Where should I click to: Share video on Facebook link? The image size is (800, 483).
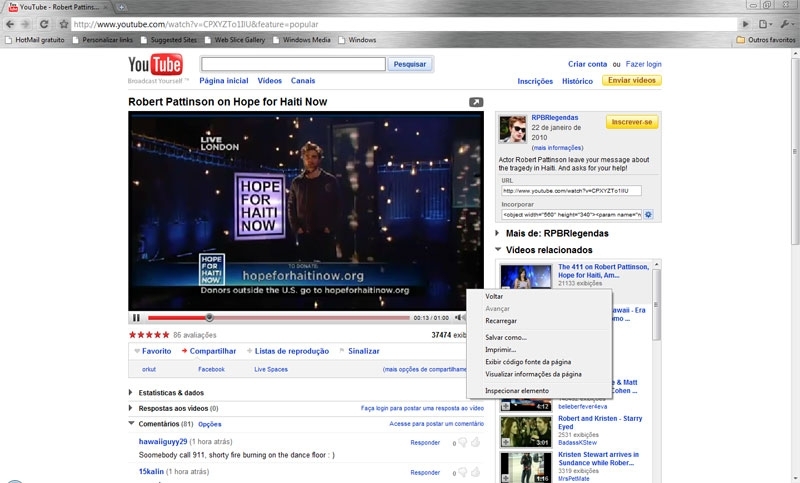point(211,369)
